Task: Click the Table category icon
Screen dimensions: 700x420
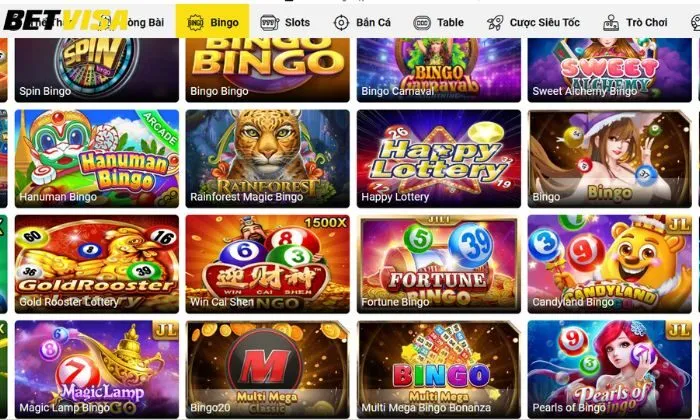Action: (422, 22)
